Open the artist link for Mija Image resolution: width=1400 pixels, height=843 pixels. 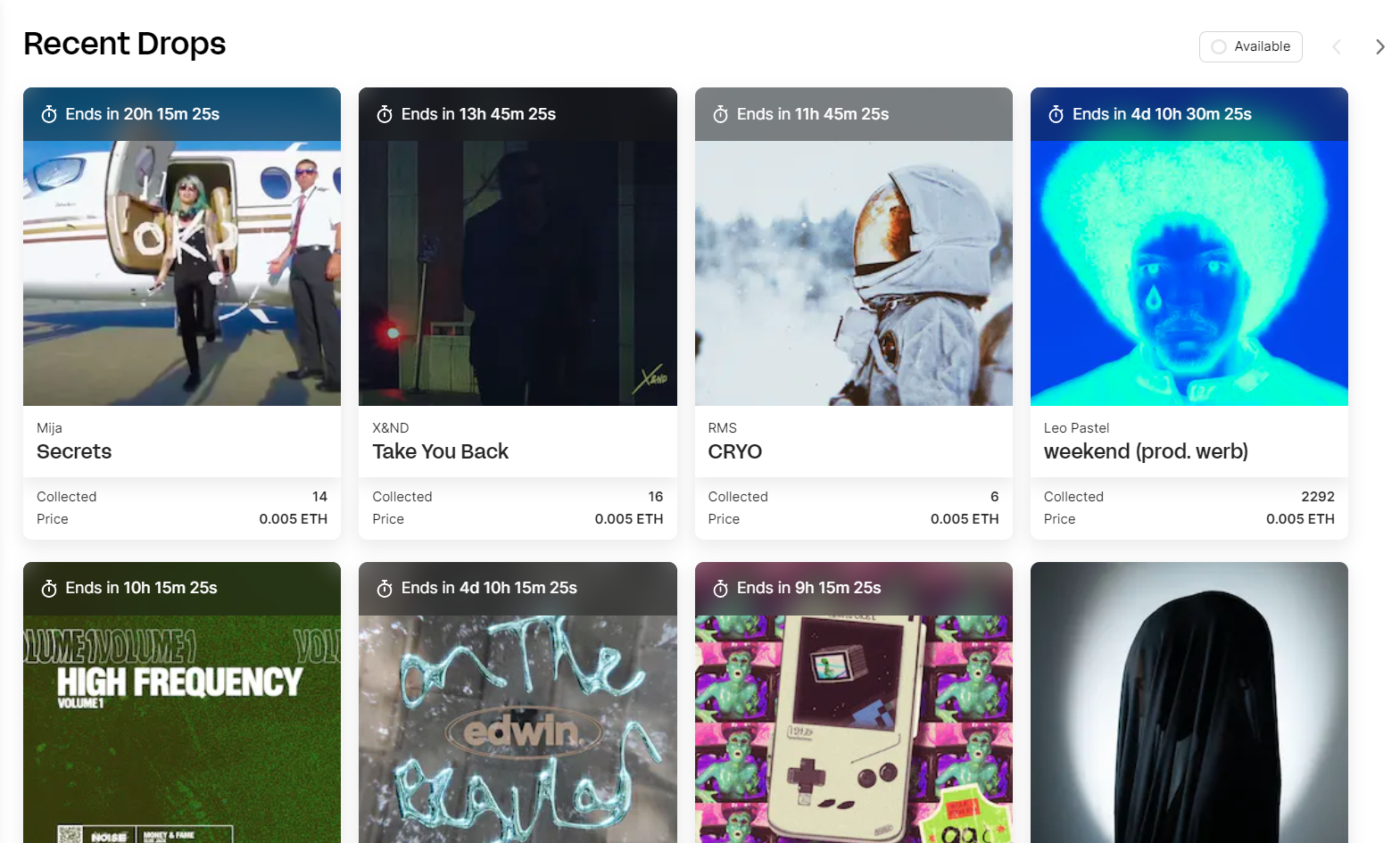point(49,428)
